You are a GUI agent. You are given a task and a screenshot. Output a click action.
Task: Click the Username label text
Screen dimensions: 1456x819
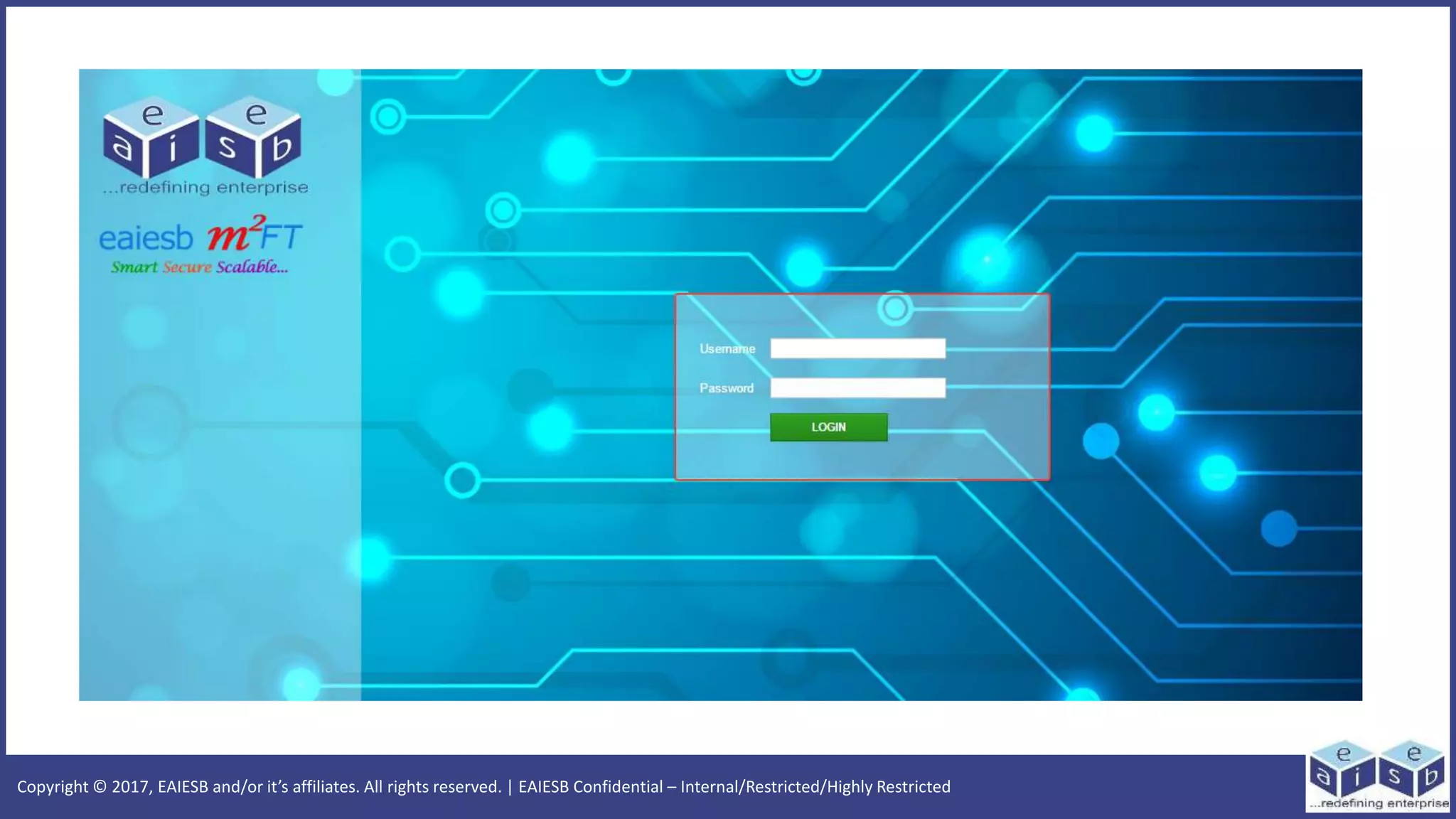[x=727, y=349]
